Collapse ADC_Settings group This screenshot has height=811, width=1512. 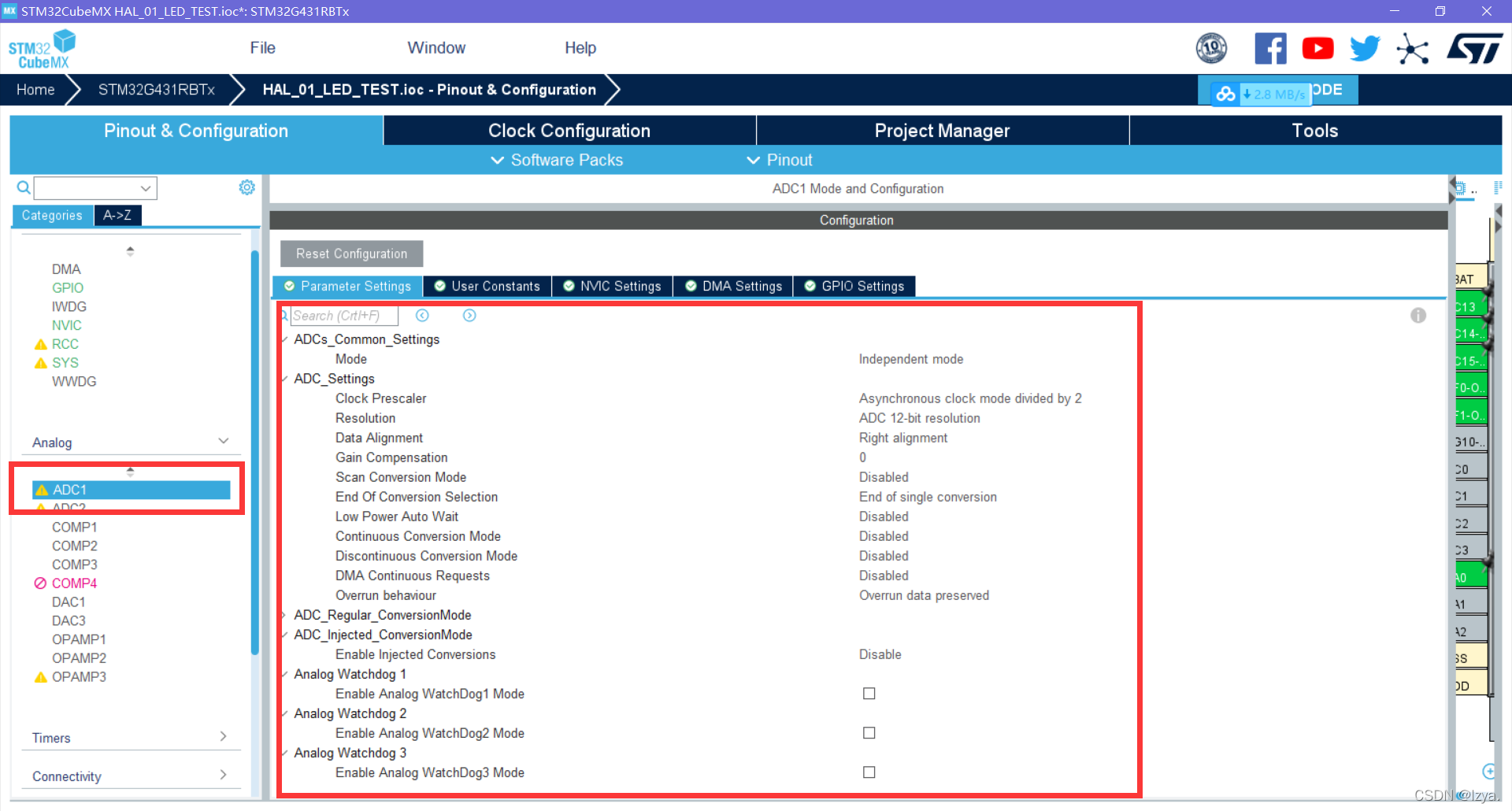click(x=285, y=379)
